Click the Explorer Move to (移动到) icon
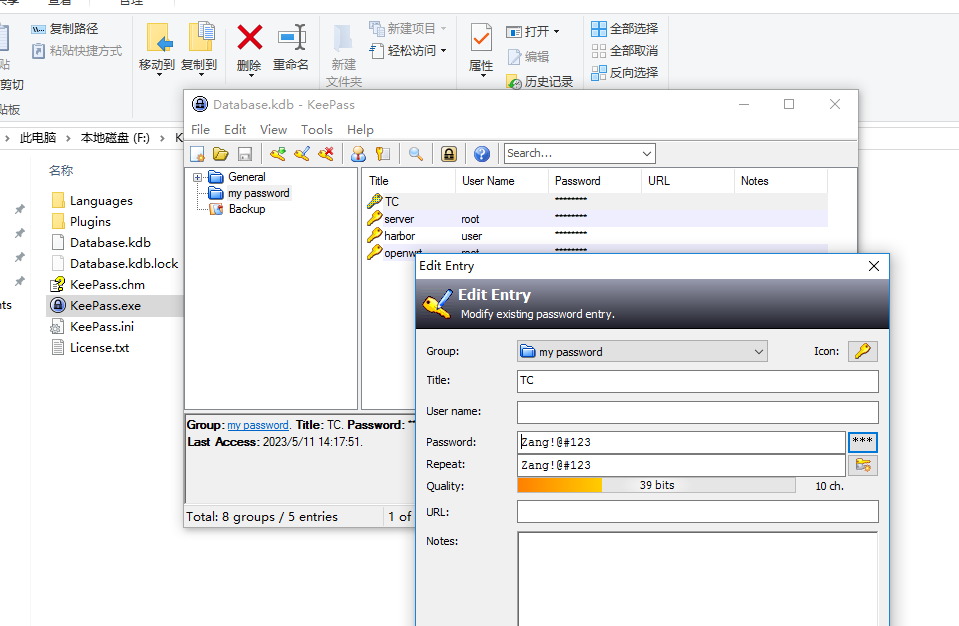959x626 pixels. click(x=157, y=49)
